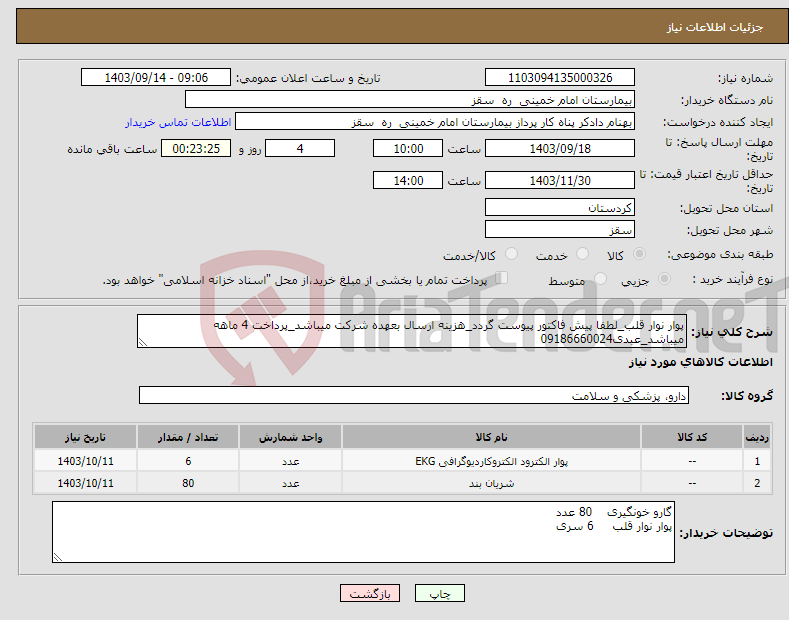Click the ردیف column header
The image size is (789, 620).
tap(757, 437)
